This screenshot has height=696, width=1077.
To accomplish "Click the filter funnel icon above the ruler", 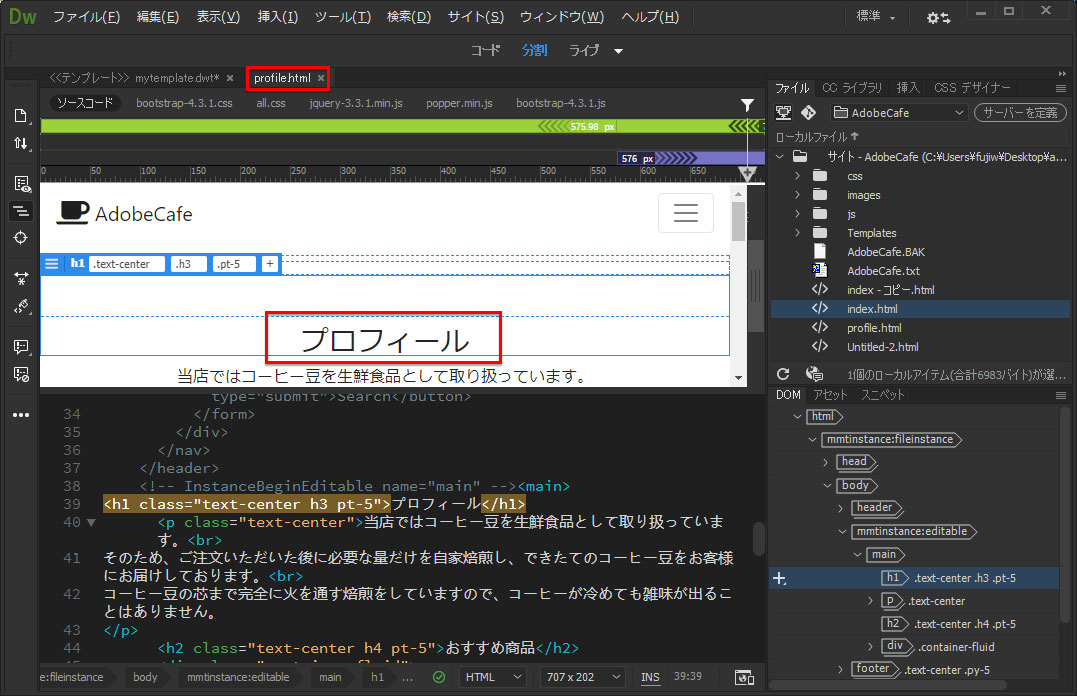I will click(x=747, y=104).
